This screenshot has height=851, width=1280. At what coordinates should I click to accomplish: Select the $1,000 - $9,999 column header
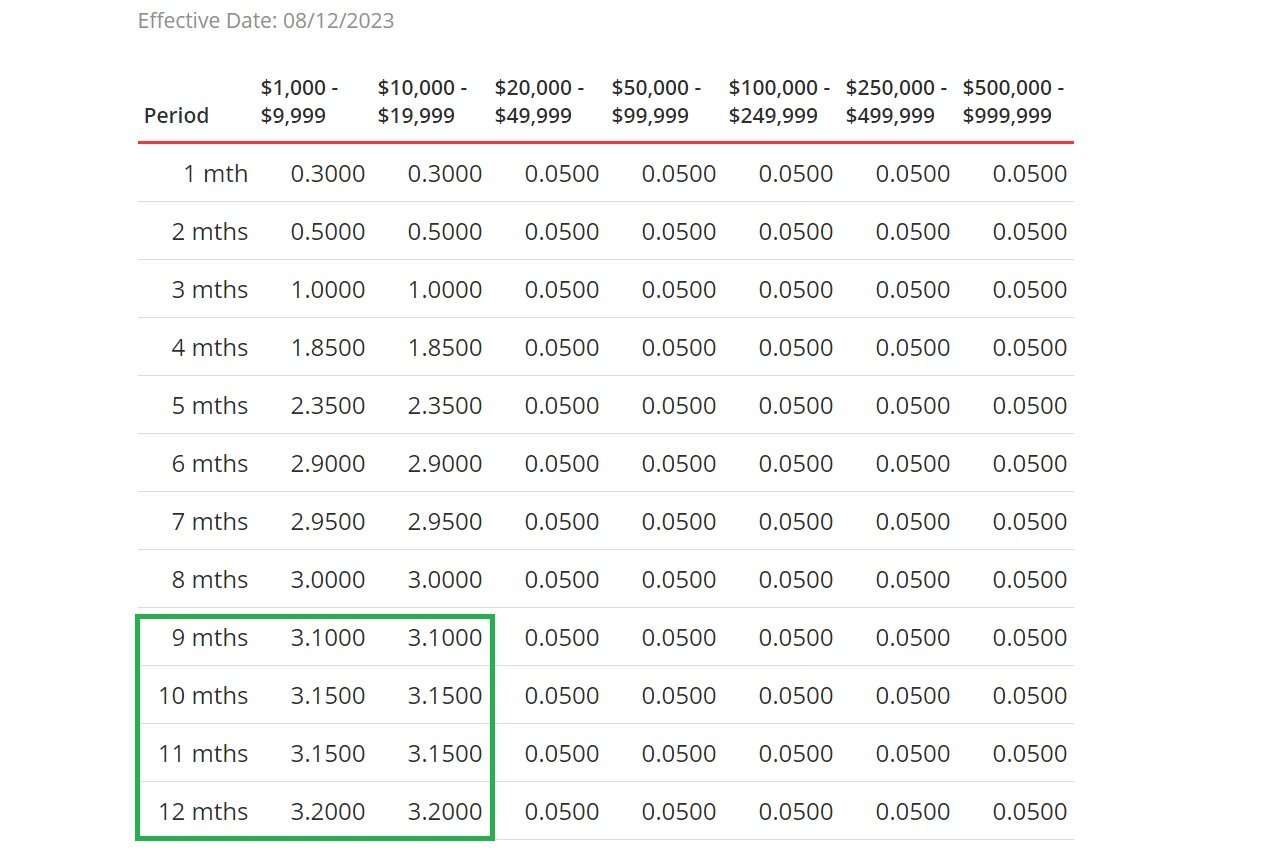click(300, 101)
